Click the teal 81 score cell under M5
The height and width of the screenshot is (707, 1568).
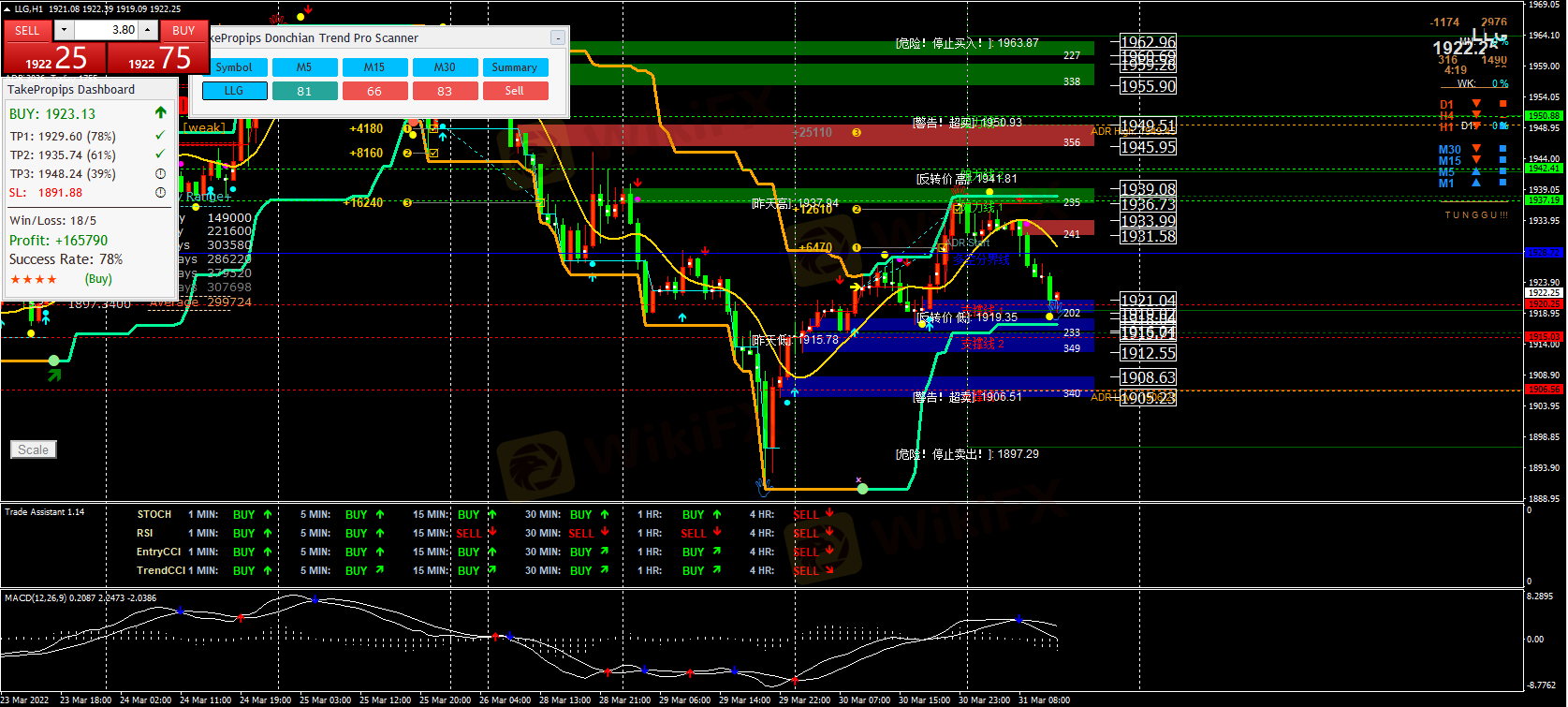pos(304,91)
